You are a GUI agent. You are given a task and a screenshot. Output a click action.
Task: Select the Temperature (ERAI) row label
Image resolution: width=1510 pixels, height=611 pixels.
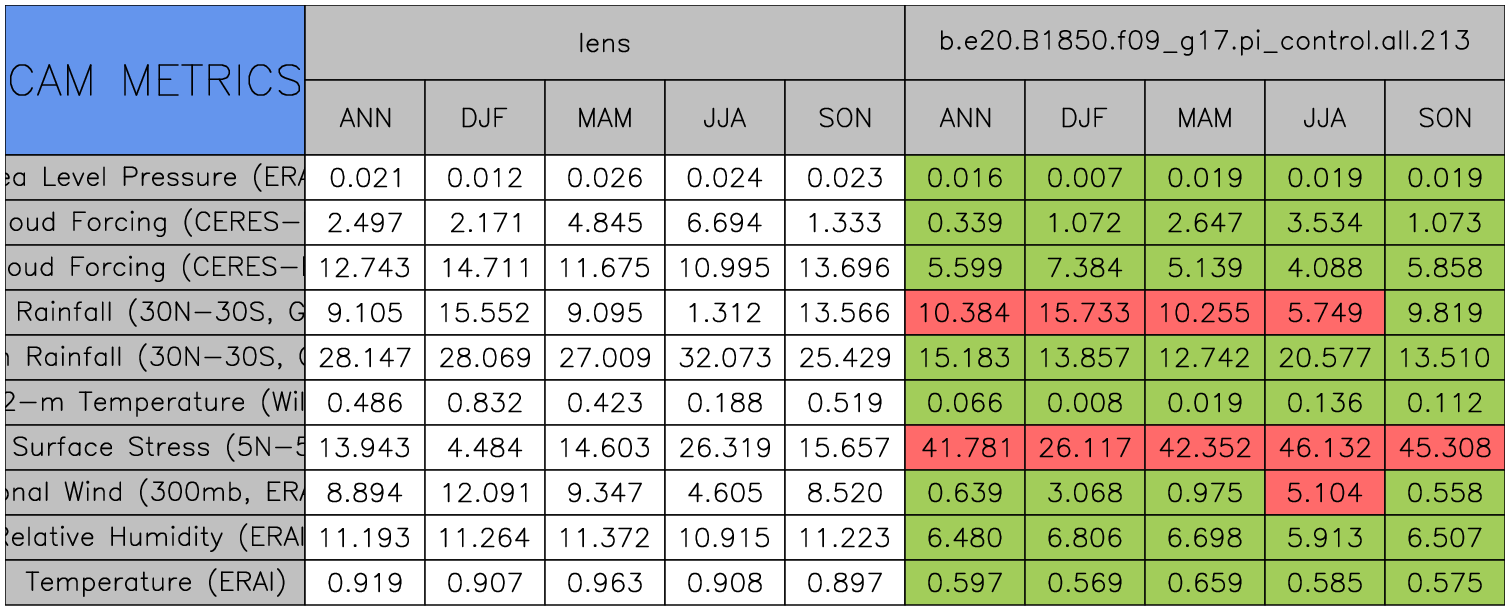click(155, 583)
